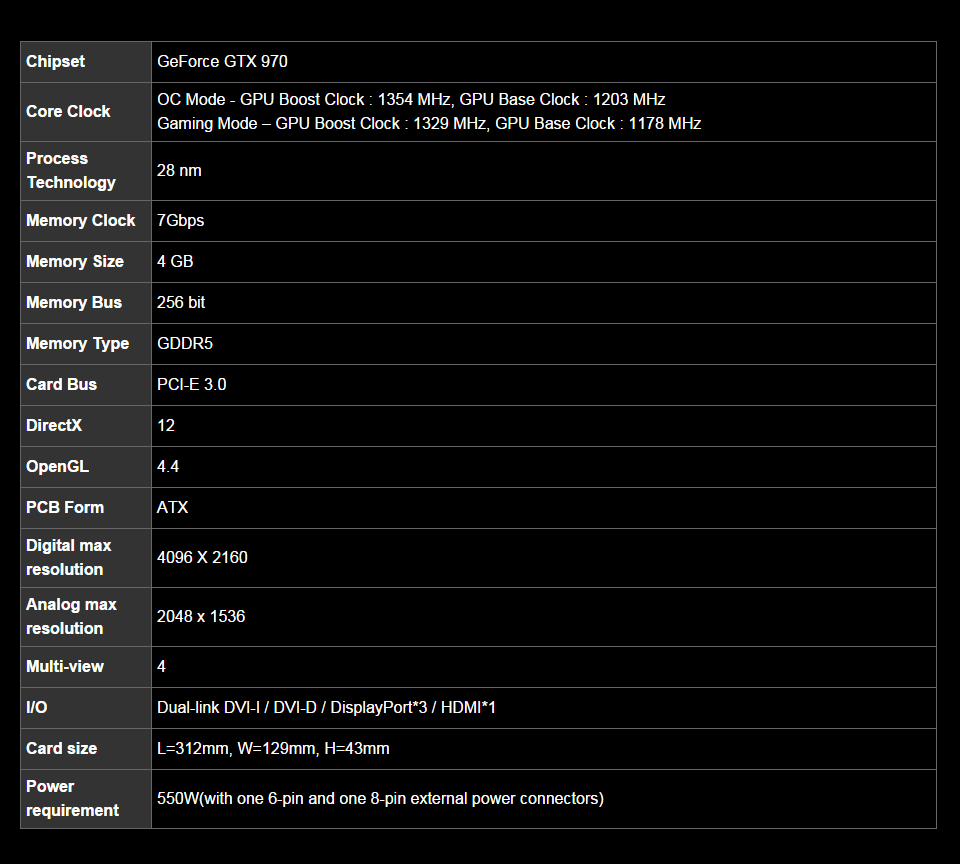The height and width of the screenshot is (864, 960).
Task: Select the OpenGL value 4.4
Action: pos(168,467)
